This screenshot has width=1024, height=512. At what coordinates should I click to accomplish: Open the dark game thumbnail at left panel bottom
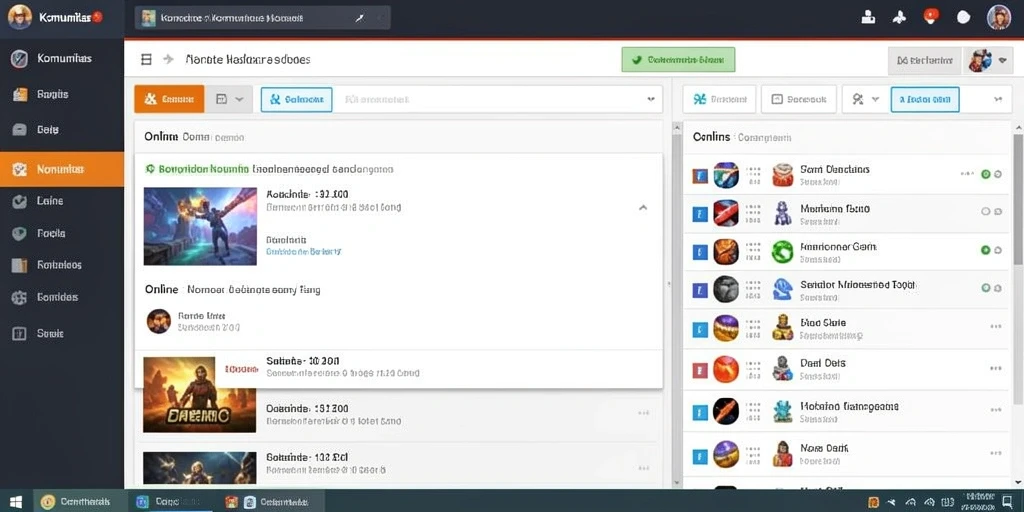click(200, 468)
